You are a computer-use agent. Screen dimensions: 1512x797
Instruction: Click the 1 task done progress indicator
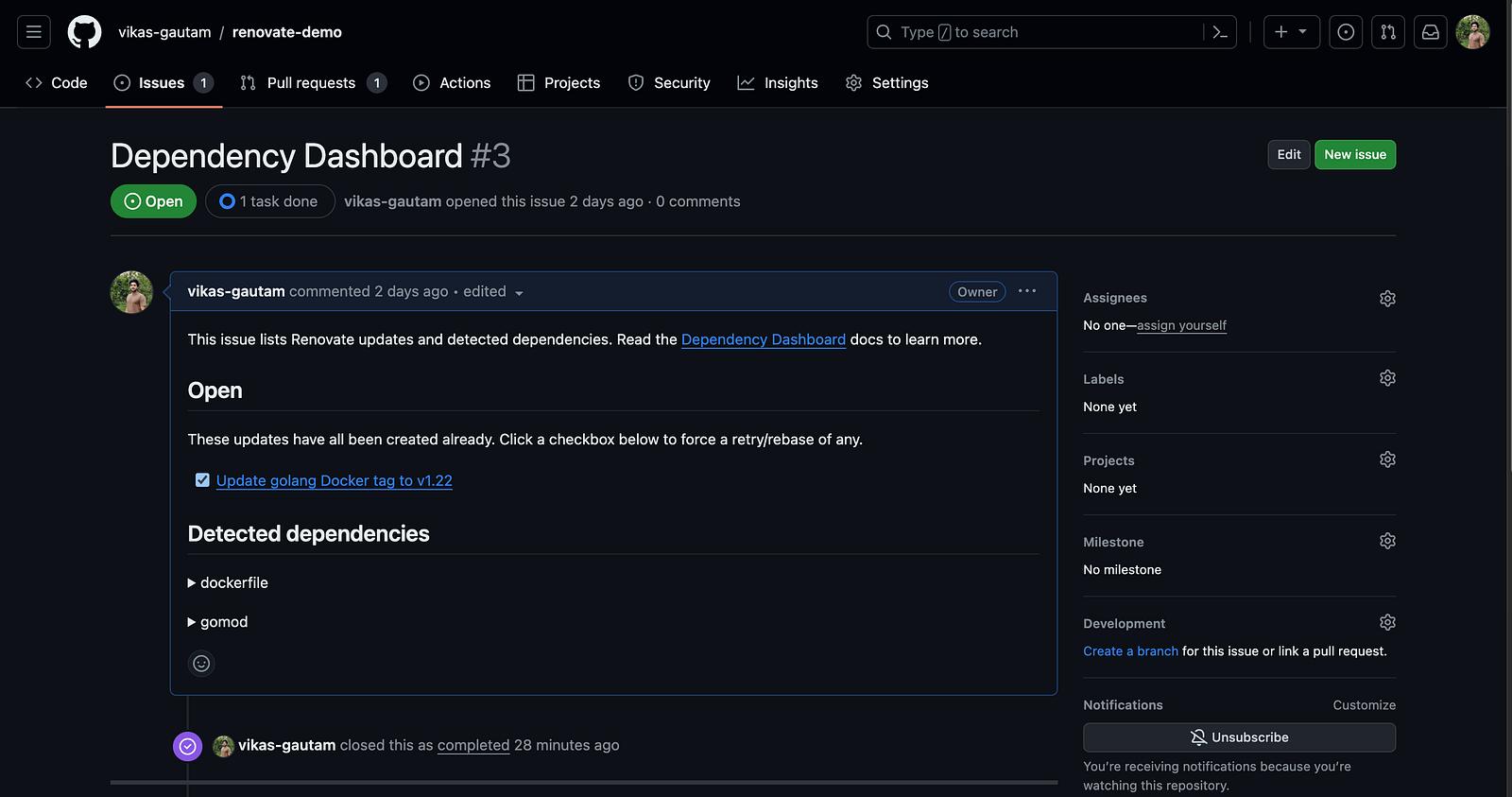tap(269, 201)
